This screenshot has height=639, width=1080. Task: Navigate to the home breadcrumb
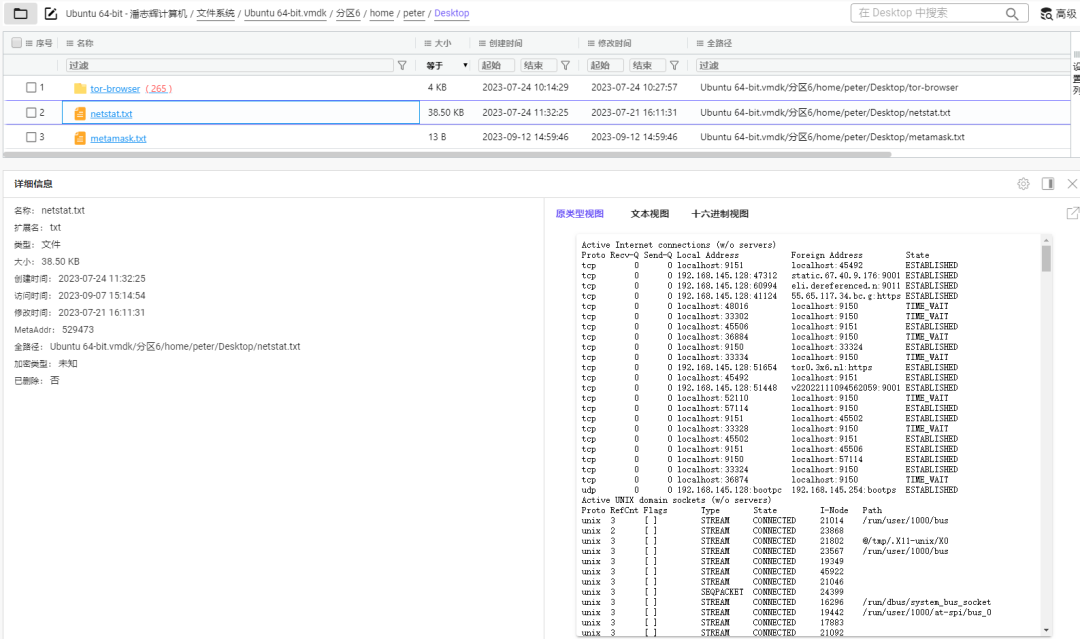pos(382,13)
